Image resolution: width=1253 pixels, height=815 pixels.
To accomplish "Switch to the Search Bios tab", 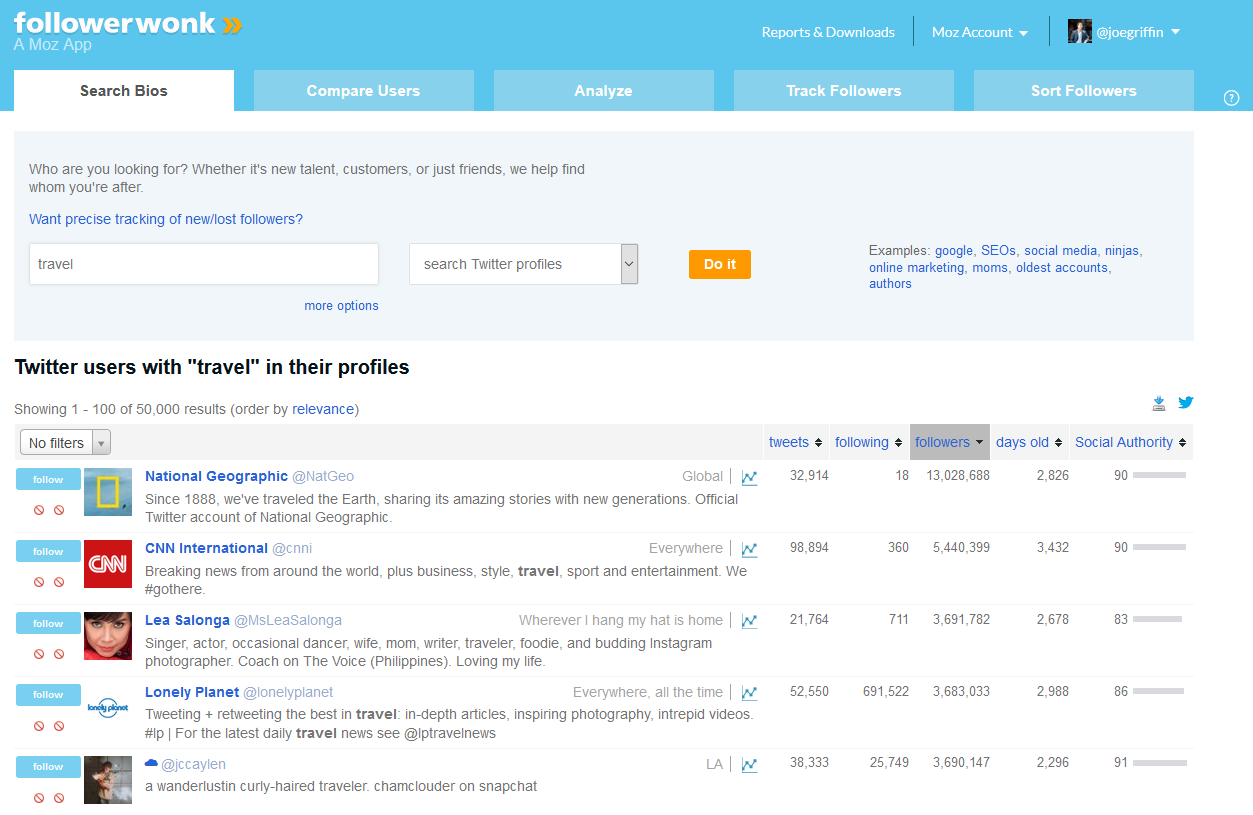I will click(x=124, y=91).
